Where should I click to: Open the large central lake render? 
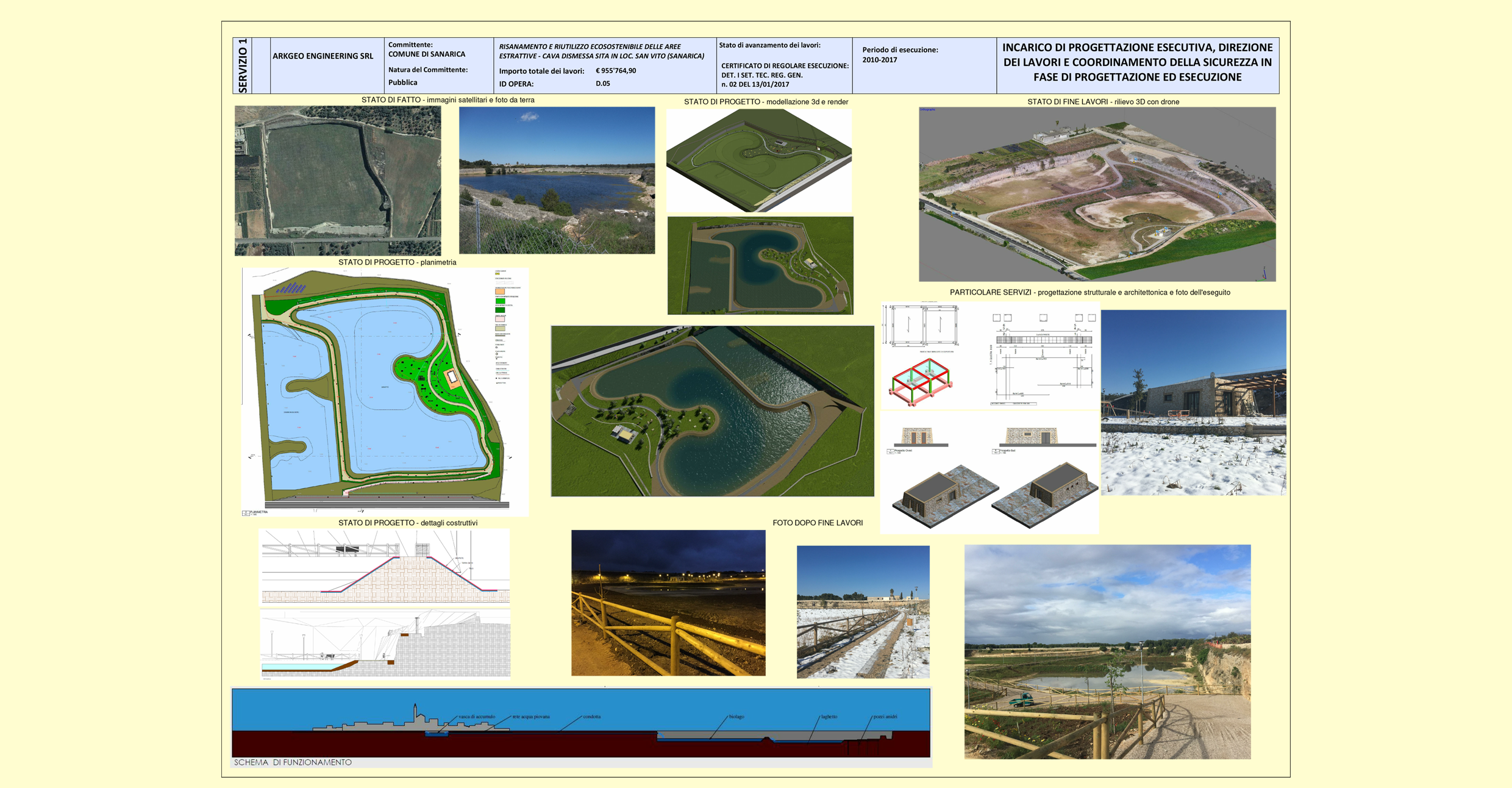click(x=712, y=410)
